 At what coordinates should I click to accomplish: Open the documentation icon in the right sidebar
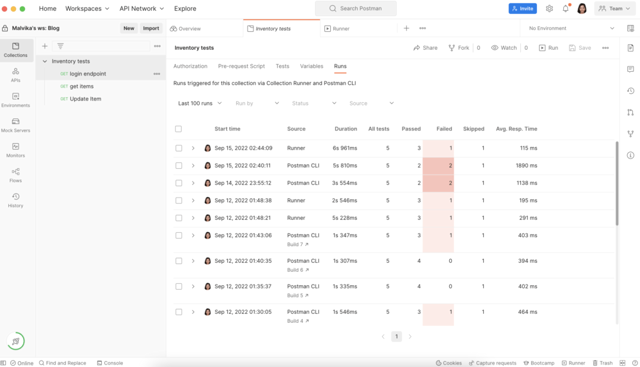point(631,48)
